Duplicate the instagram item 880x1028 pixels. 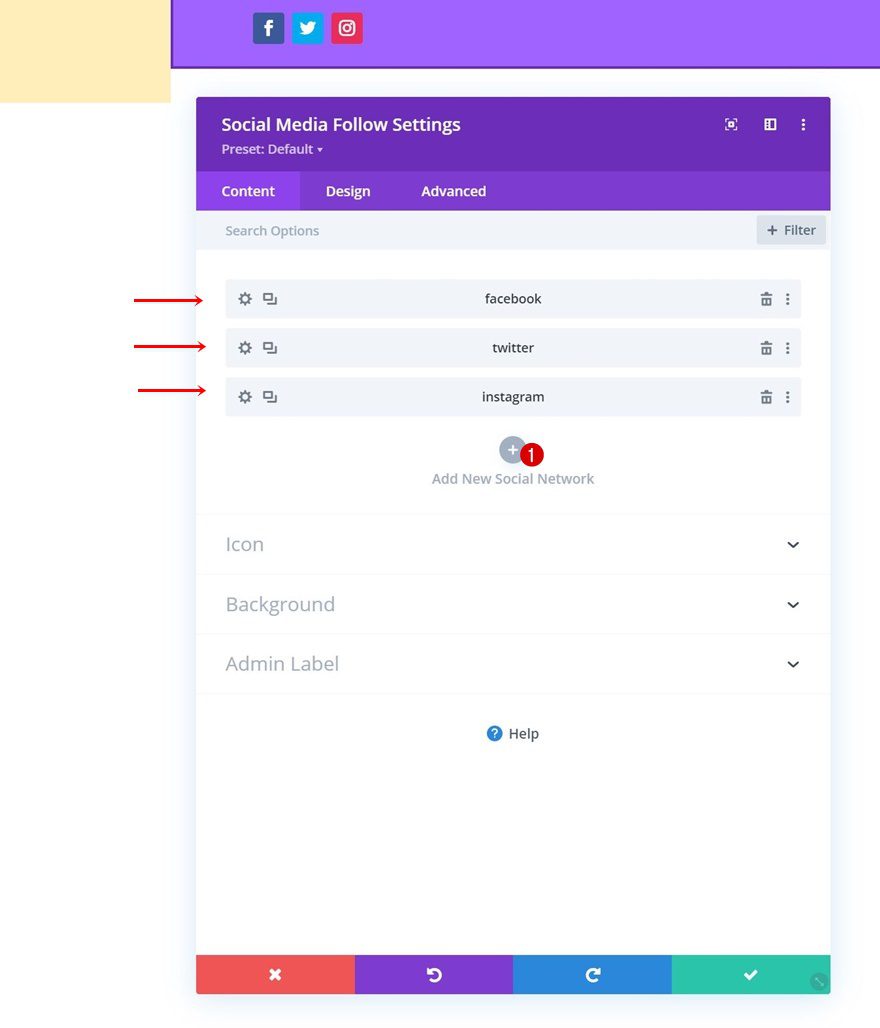(270, 397)
